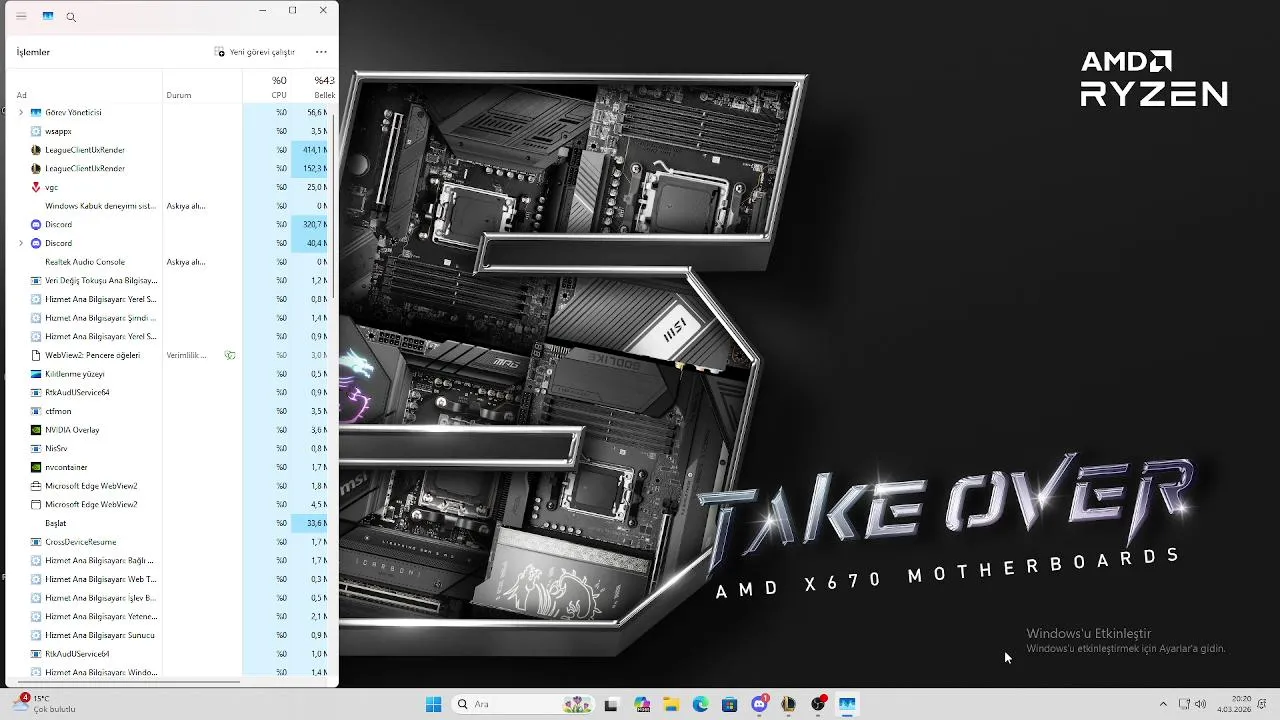This screenshot has height=720, width=1280.
Task: Click the ctfmon process icon
Action: pos(36,411)
